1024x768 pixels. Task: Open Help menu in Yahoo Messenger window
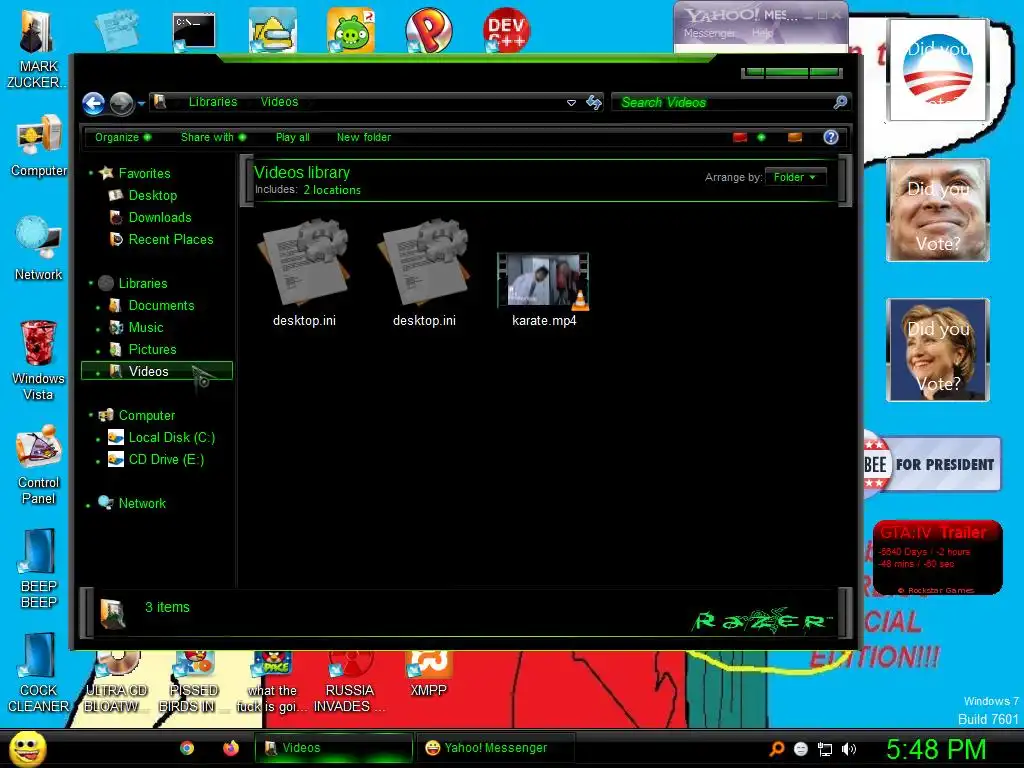click(762, 33)
